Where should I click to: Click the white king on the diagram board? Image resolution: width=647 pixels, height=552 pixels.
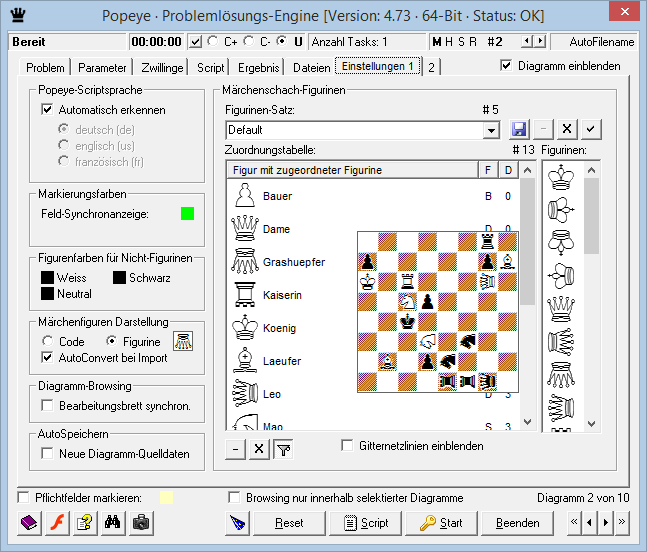coord(367,282)
